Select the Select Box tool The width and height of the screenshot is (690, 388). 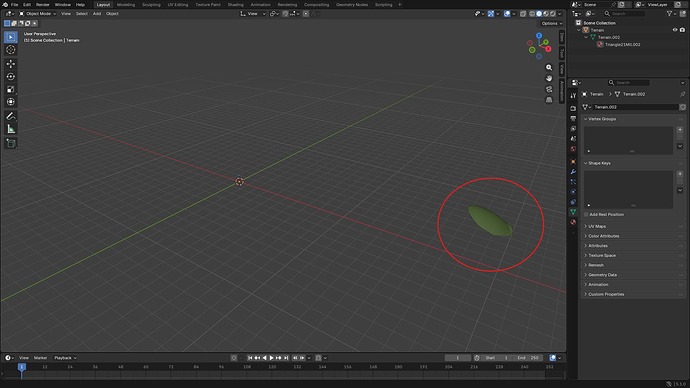(x=11, y=37)
